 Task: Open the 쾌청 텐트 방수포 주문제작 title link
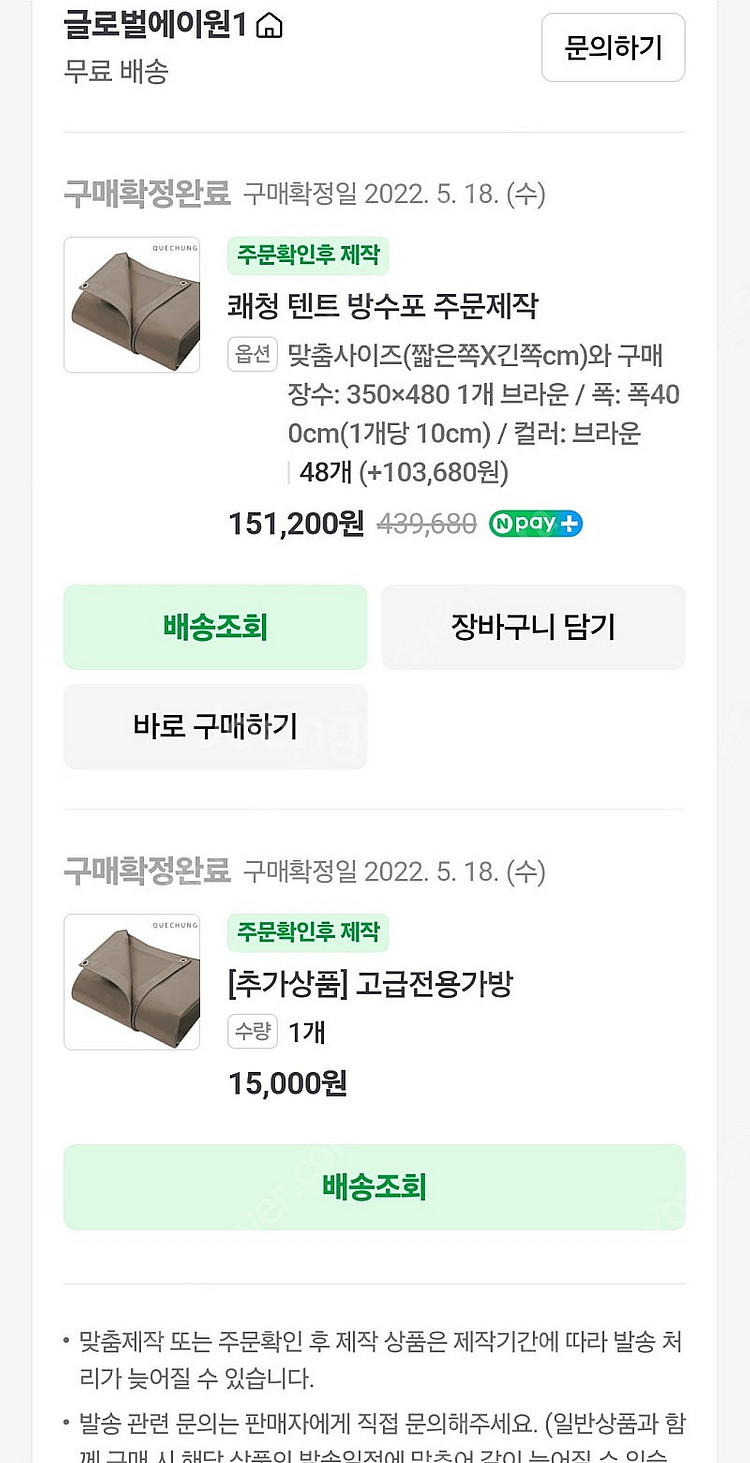point(383,306)
